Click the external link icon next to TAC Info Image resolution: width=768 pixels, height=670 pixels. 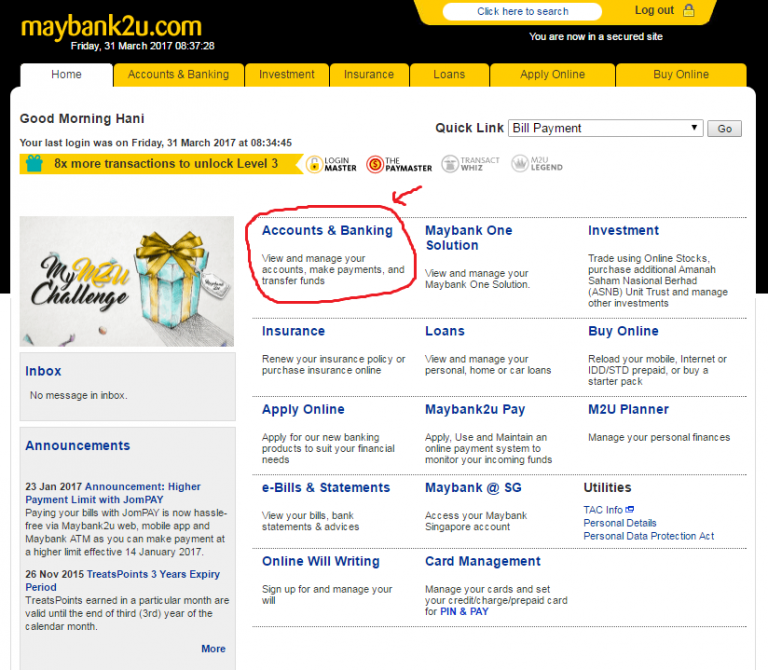pos(629,510)
